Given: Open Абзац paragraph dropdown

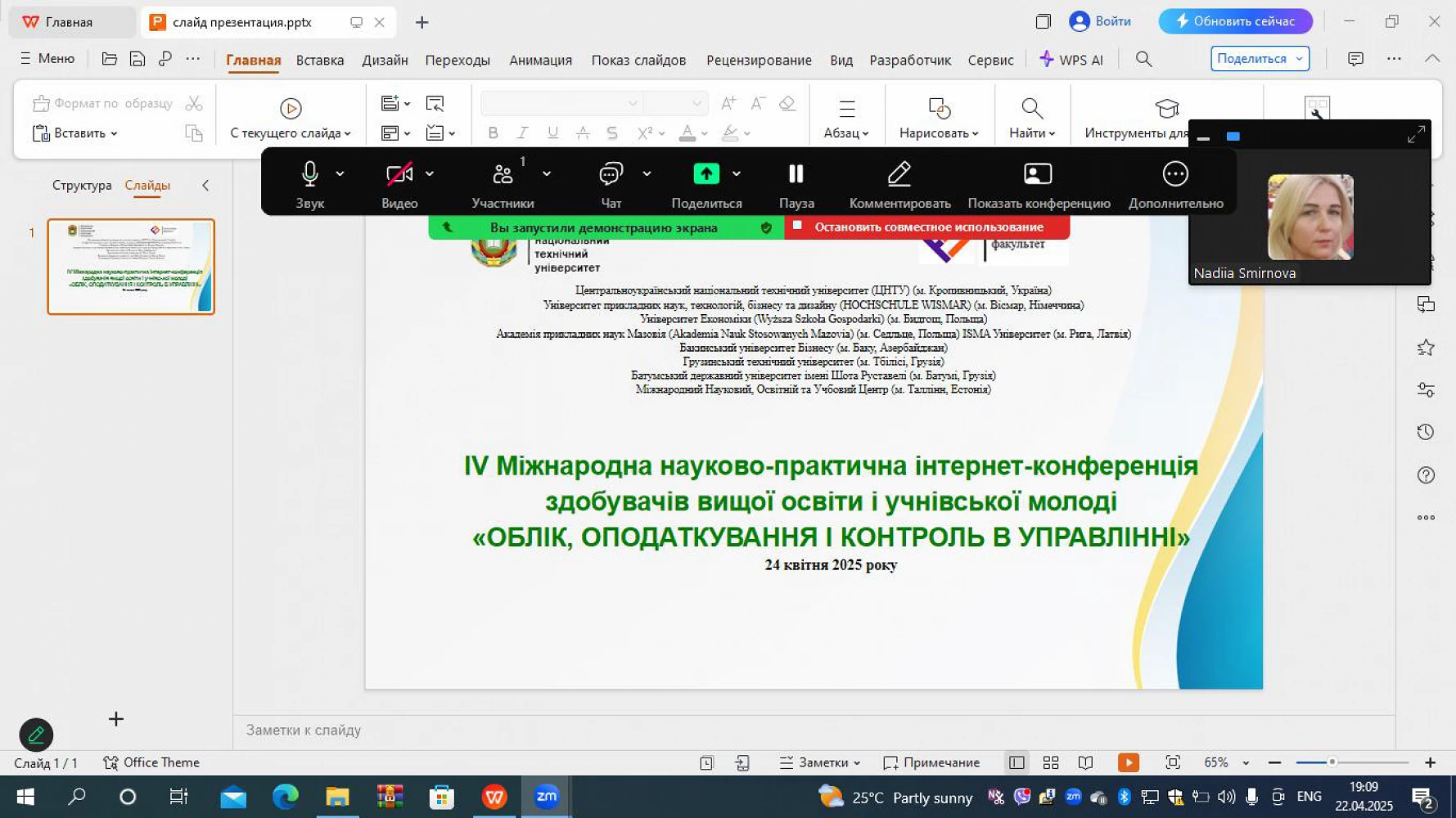Looking at the screenshot, I should click(846, 119).
